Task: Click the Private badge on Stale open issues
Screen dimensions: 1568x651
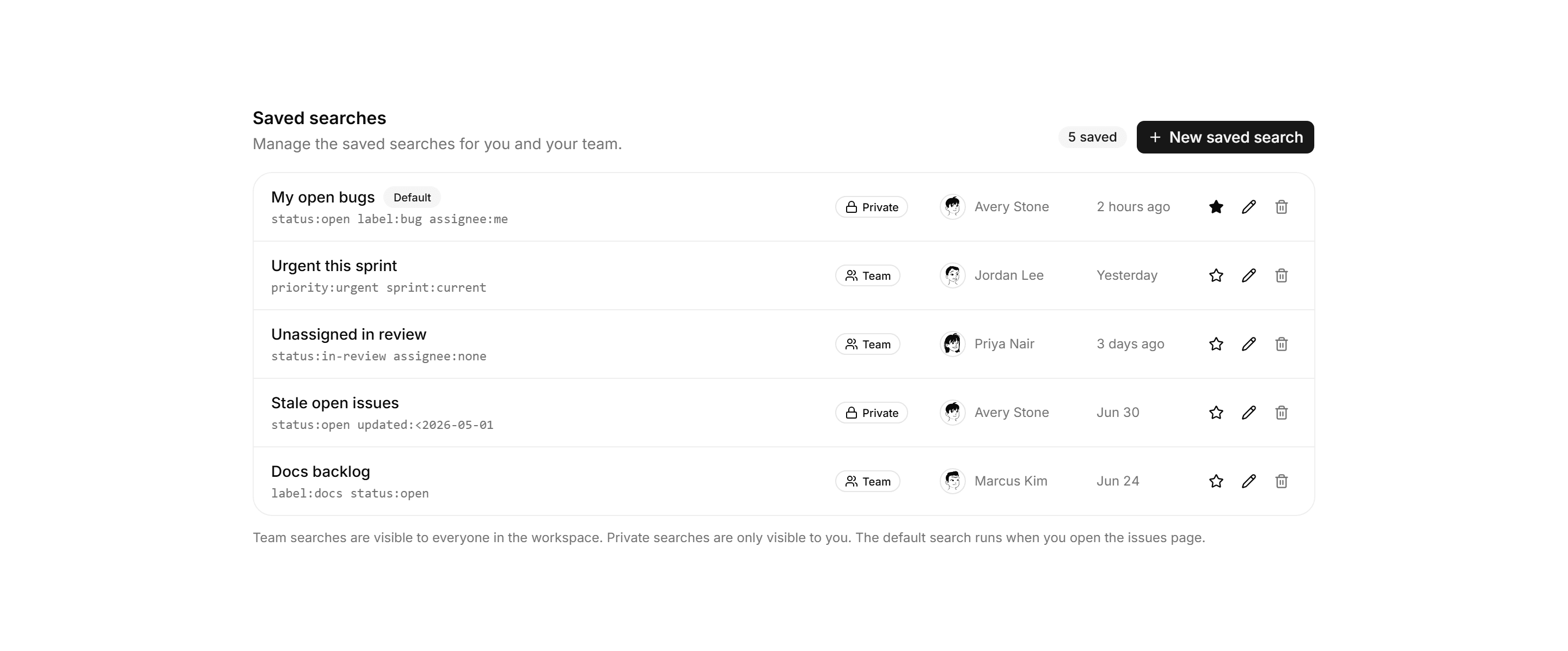Action: tap(871, 413)
